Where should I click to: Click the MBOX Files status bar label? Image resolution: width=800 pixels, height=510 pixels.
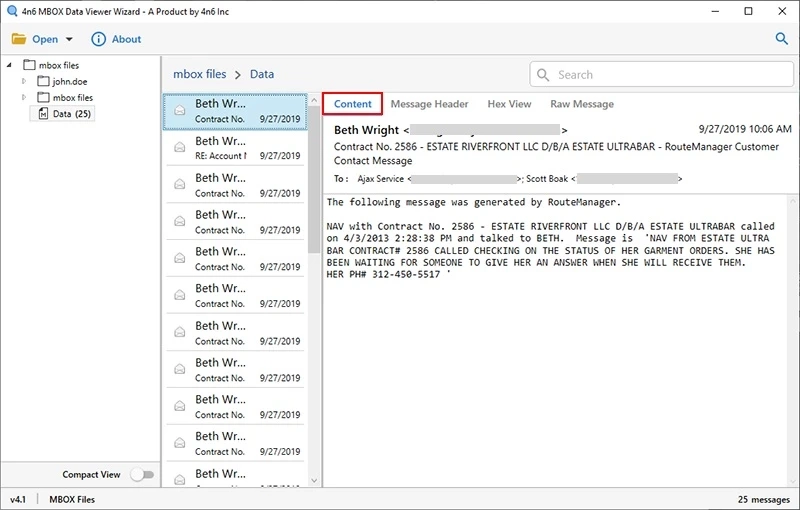point(72,499)
